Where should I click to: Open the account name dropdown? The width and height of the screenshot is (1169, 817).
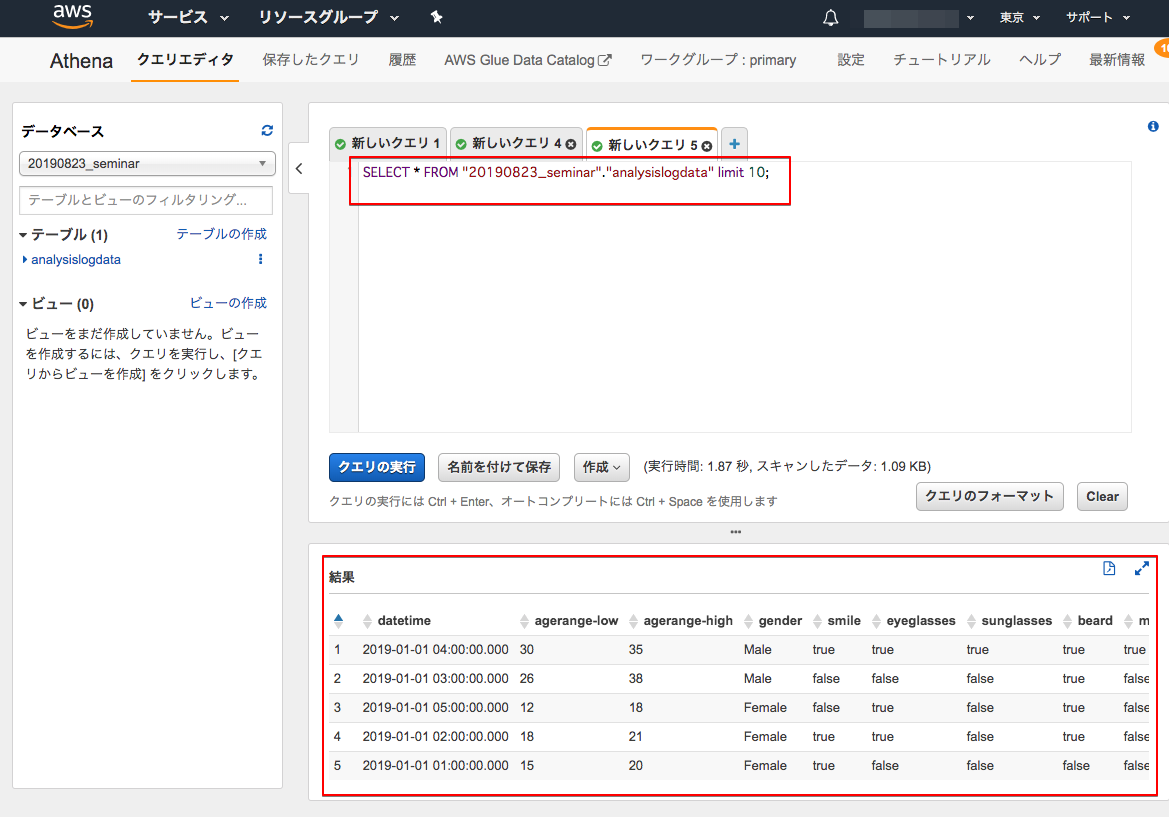[x=918, y=18]
